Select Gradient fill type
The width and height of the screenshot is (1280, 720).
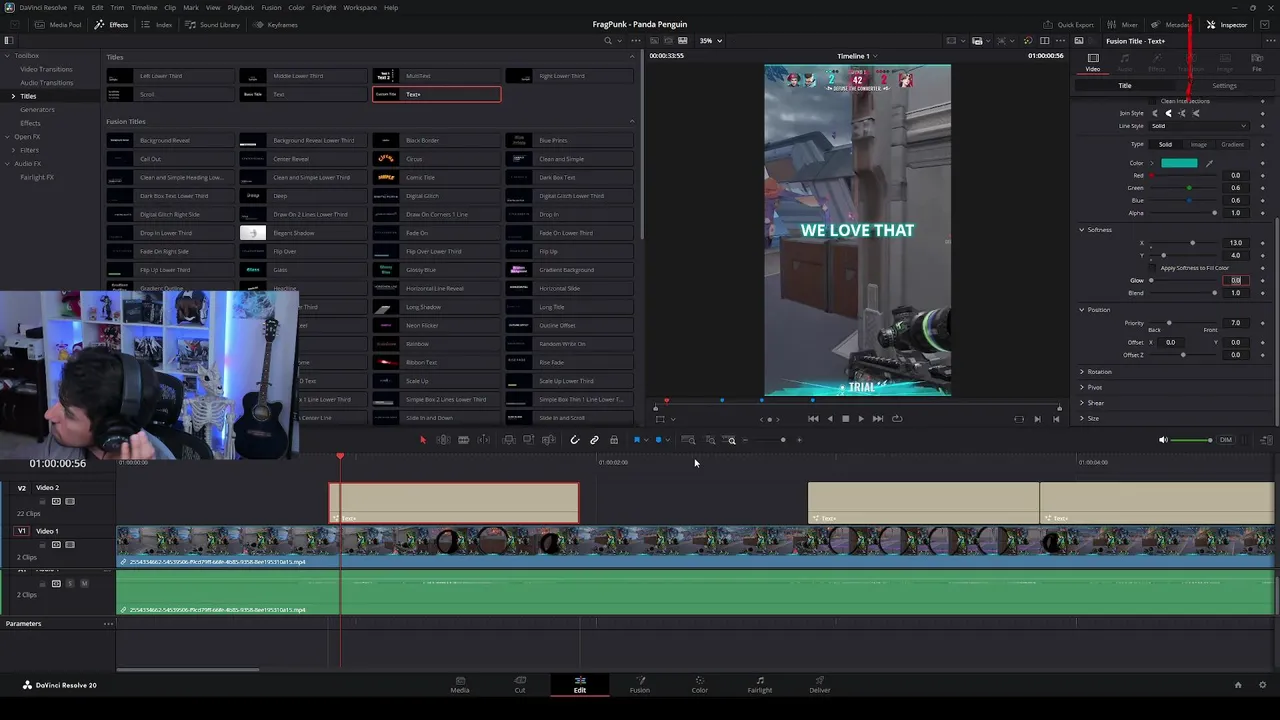pyautogui.click(x=1233, y=144)
